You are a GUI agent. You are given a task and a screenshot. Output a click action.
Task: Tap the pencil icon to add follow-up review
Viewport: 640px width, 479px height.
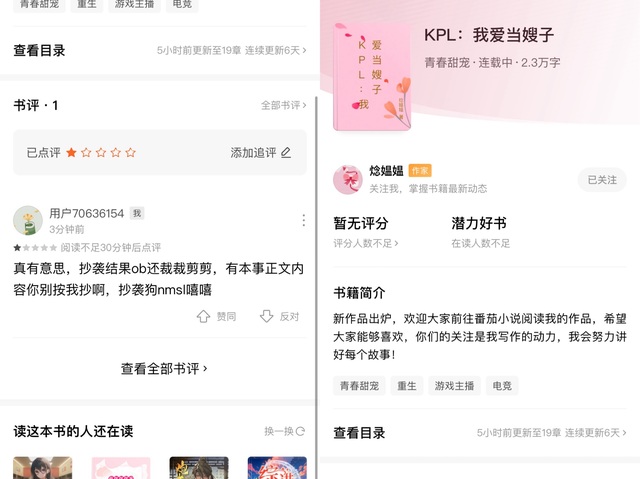tap(286, 153)
